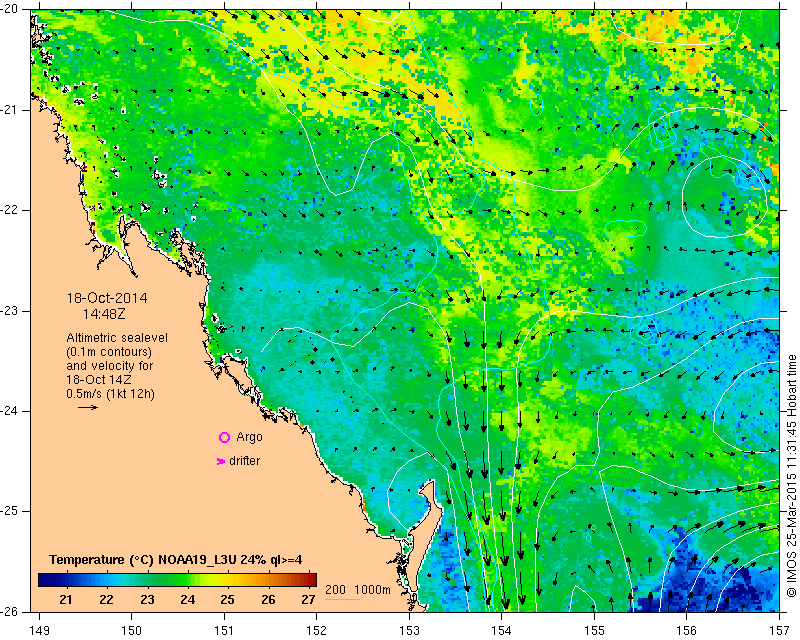800x640 pixels.
Task: Click colorbar tick label 25
Action: point(228,600)
